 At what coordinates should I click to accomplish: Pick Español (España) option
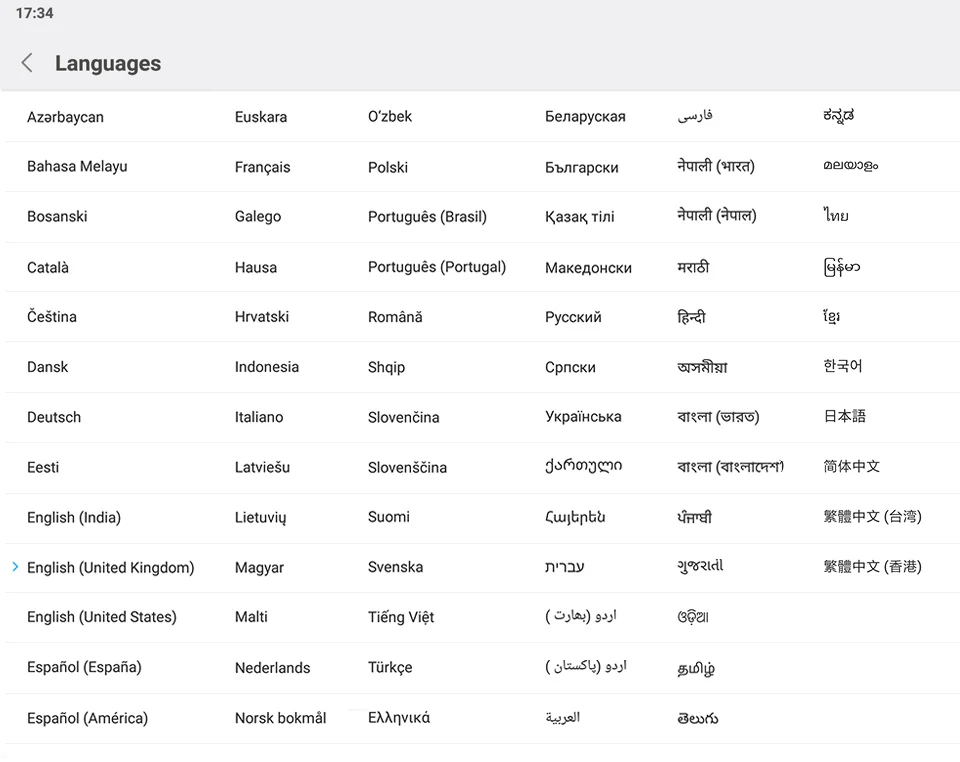point(84,667)
